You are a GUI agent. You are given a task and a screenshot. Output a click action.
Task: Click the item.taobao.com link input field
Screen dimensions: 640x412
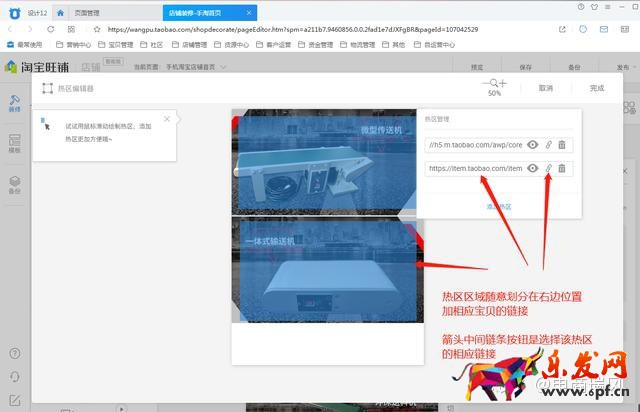click(x=474, y=168)
